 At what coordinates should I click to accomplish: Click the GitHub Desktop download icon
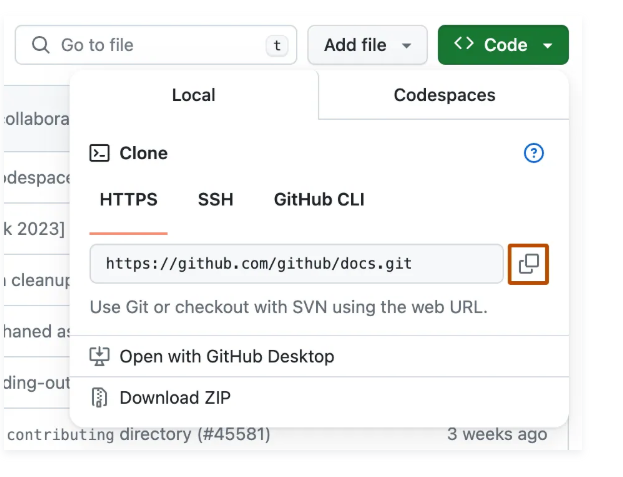[100, 356]
